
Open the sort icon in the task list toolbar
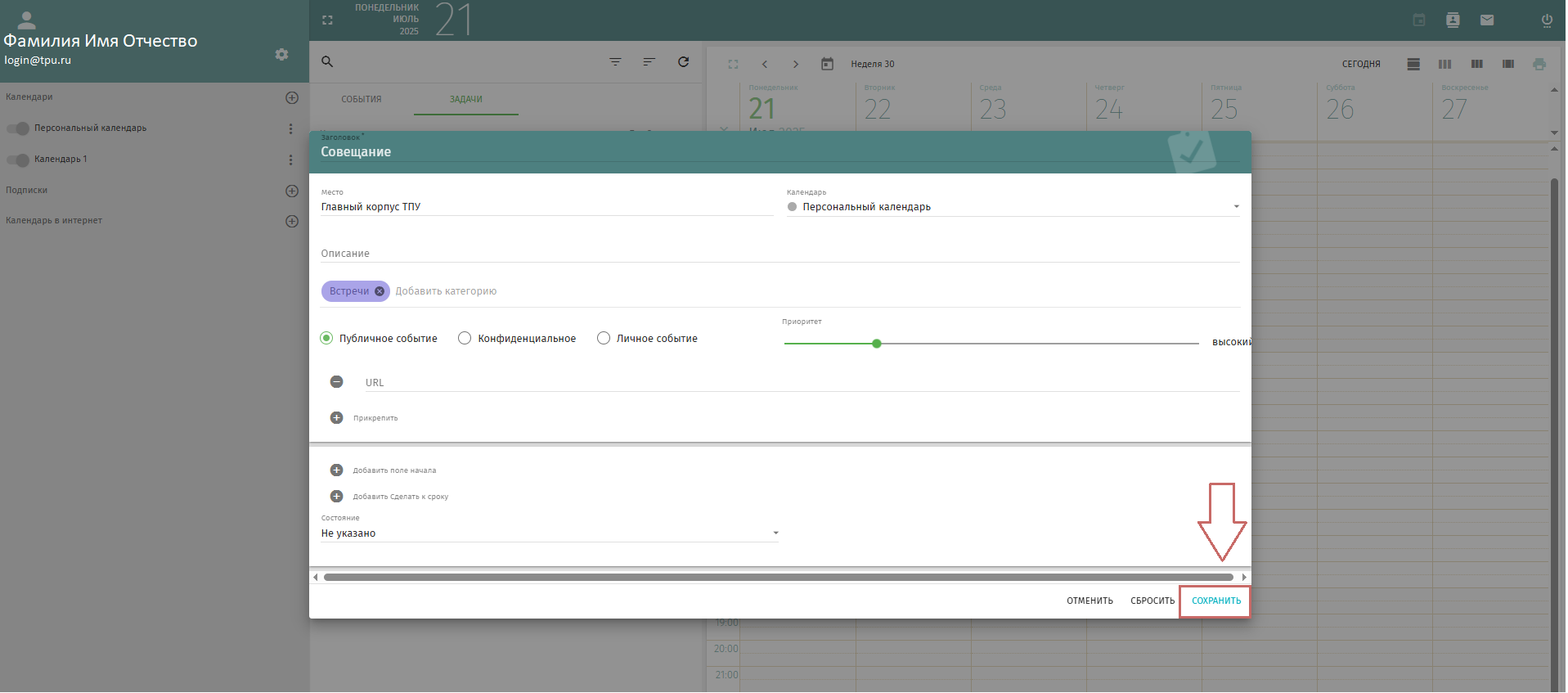coord(649,61)
